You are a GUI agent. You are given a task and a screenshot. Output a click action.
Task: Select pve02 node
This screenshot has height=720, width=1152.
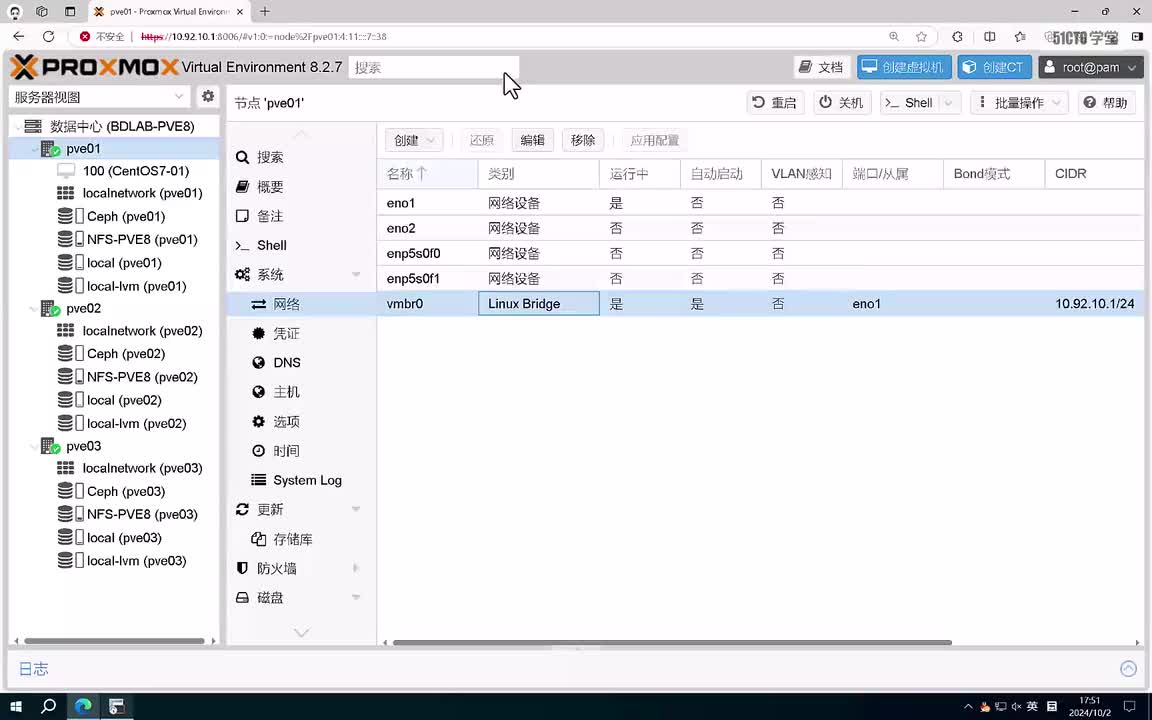pyautogui.click(x=83, y=309)
